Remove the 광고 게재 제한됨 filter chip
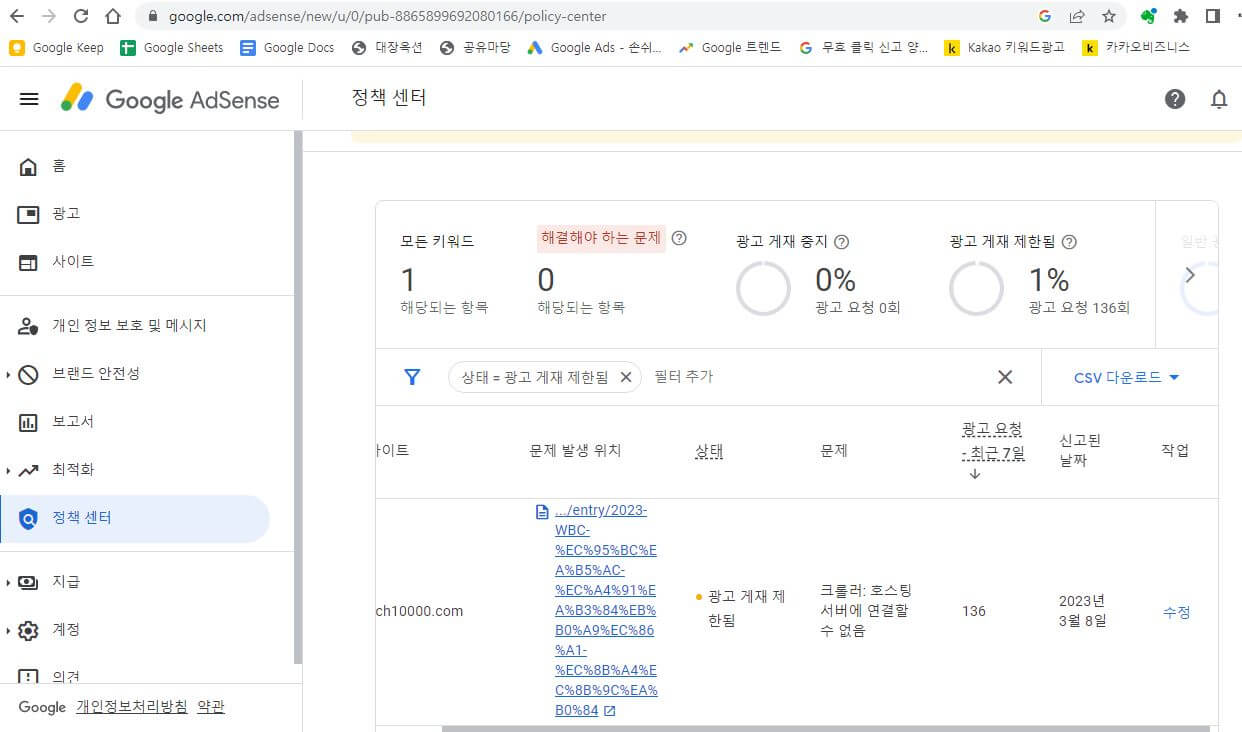 point(626,377)
